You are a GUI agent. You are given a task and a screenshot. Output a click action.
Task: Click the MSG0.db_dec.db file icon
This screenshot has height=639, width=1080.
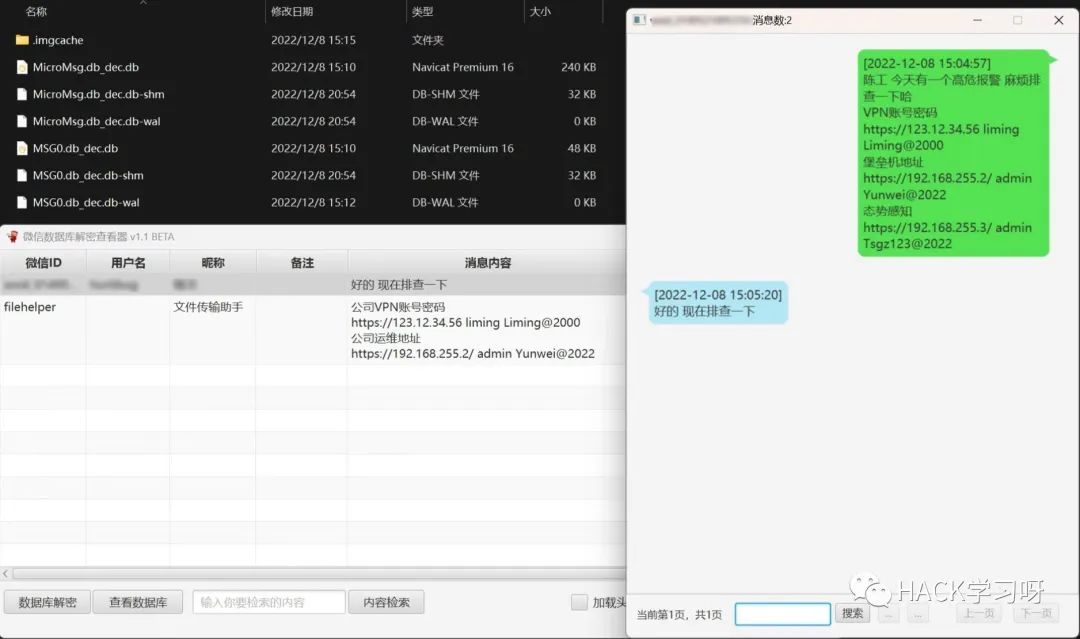click(22, 148)
